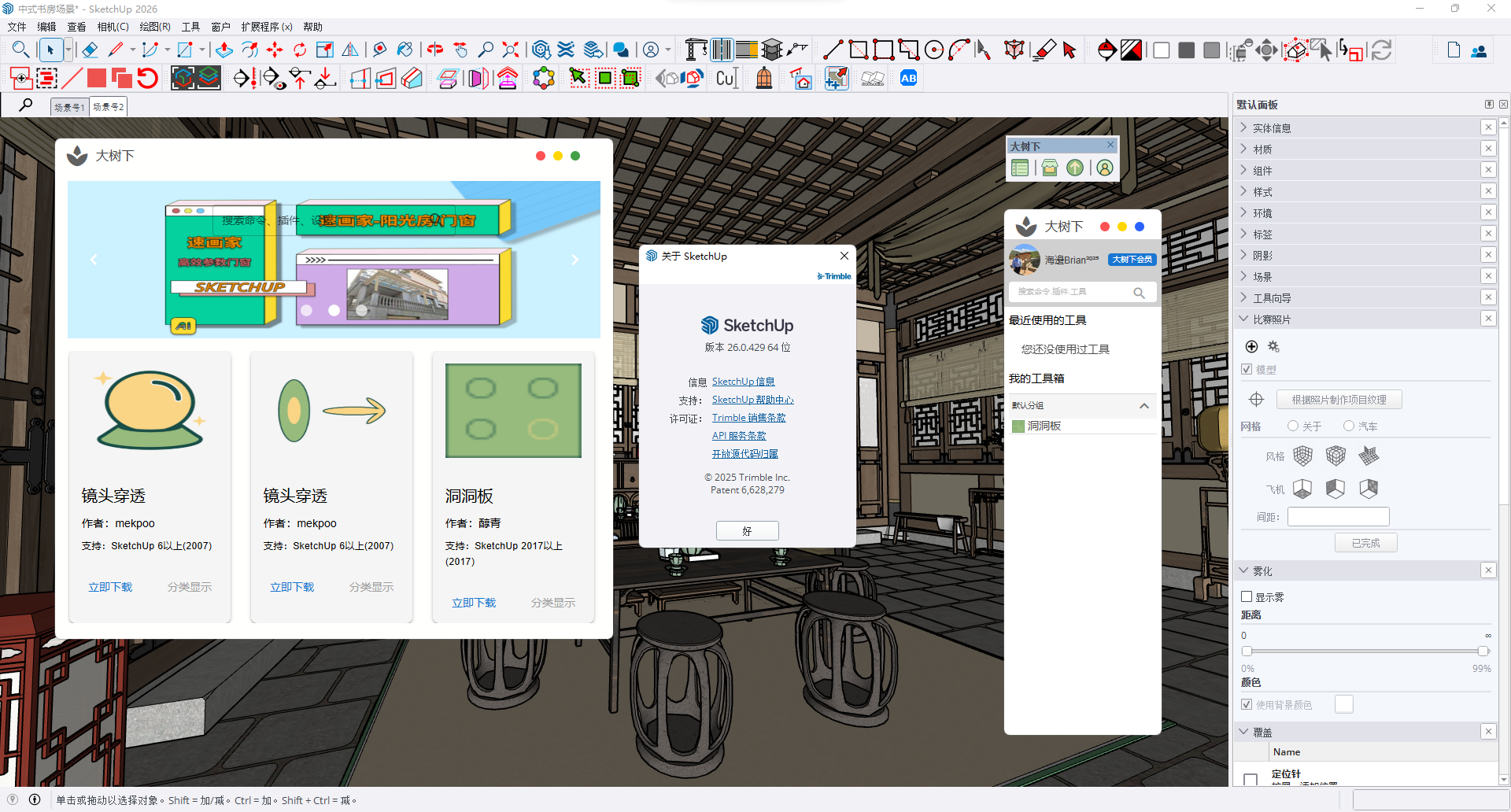Activate the Push/Pull tool

(x=224, y=50)
